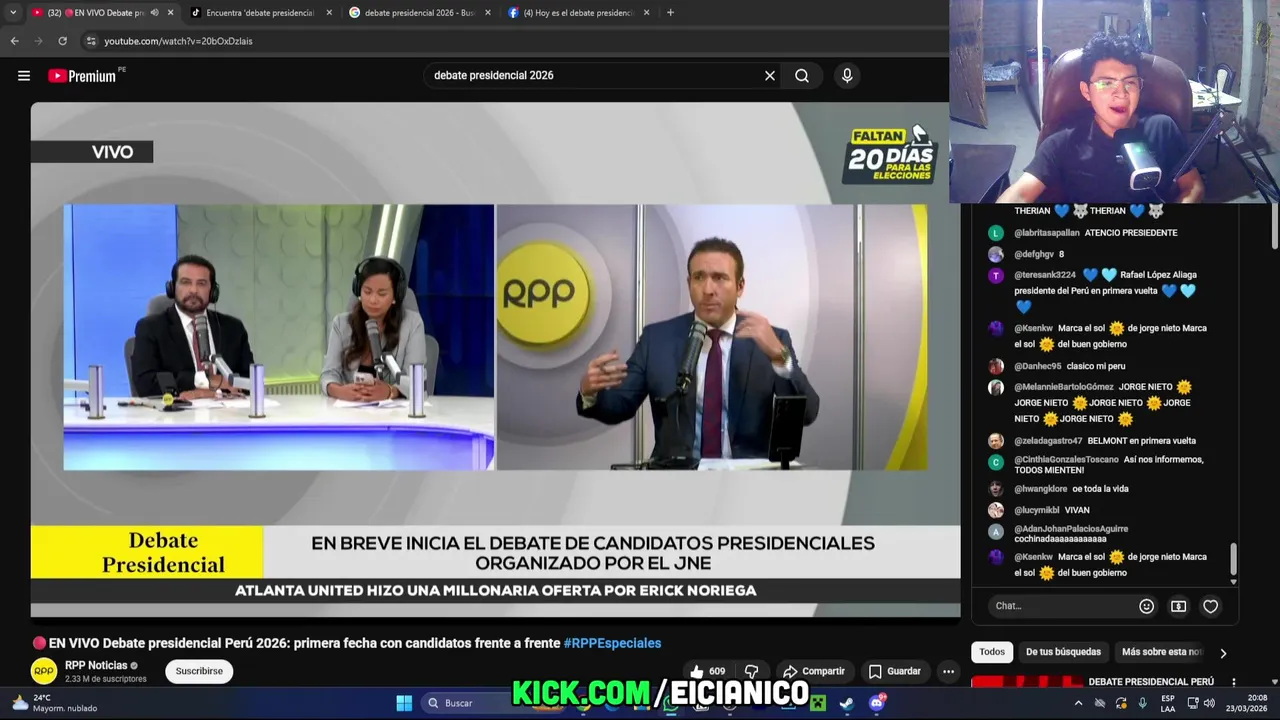The image size is (1280, 720).
Task: Open the chat emoji picker
Action: 1147,606
